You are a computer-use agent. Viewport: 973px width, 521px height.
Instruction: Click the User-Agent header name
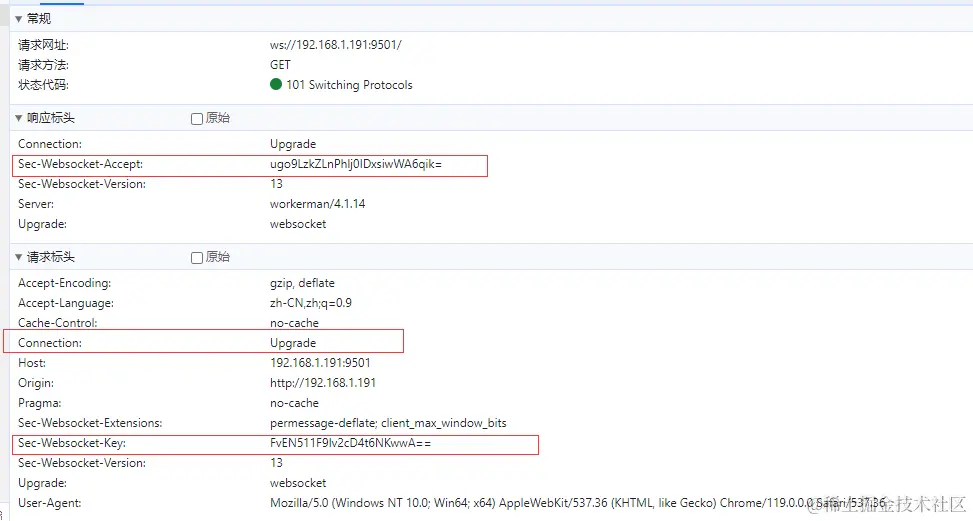50,503
